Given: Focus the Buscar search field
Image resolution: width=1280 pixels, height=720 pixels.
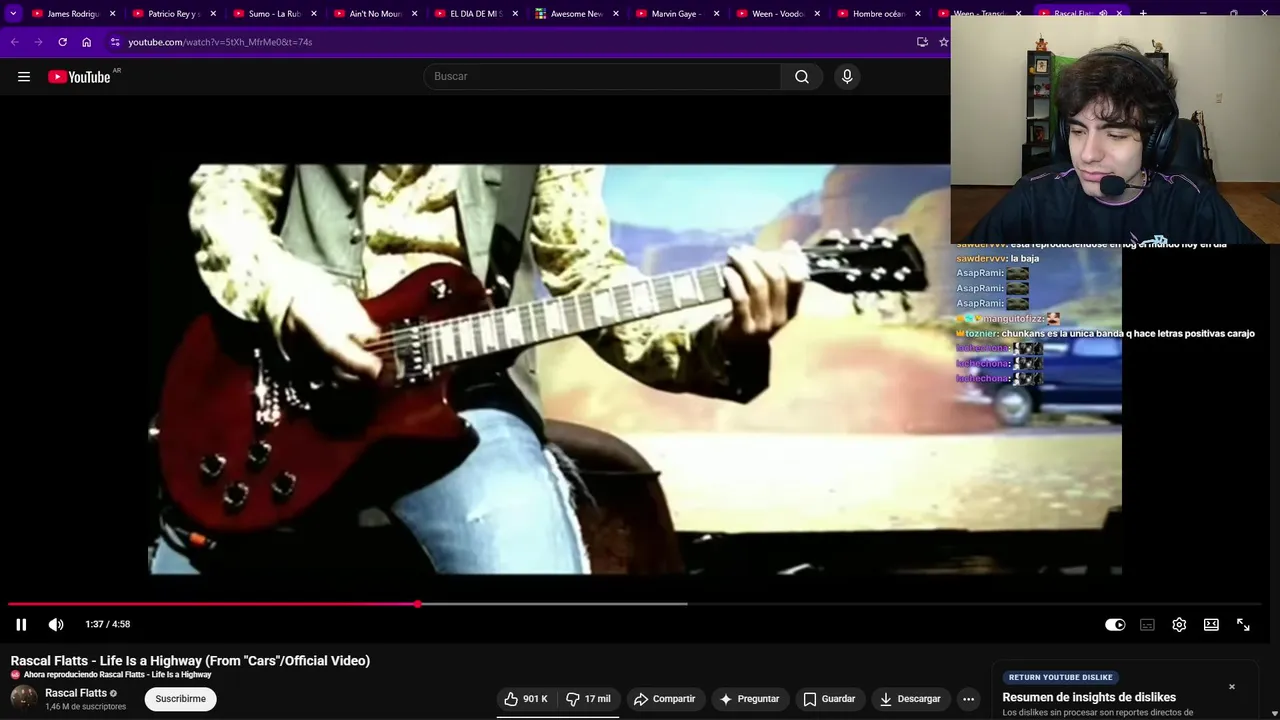Looking at the screenshot, I should coord(603,77).
